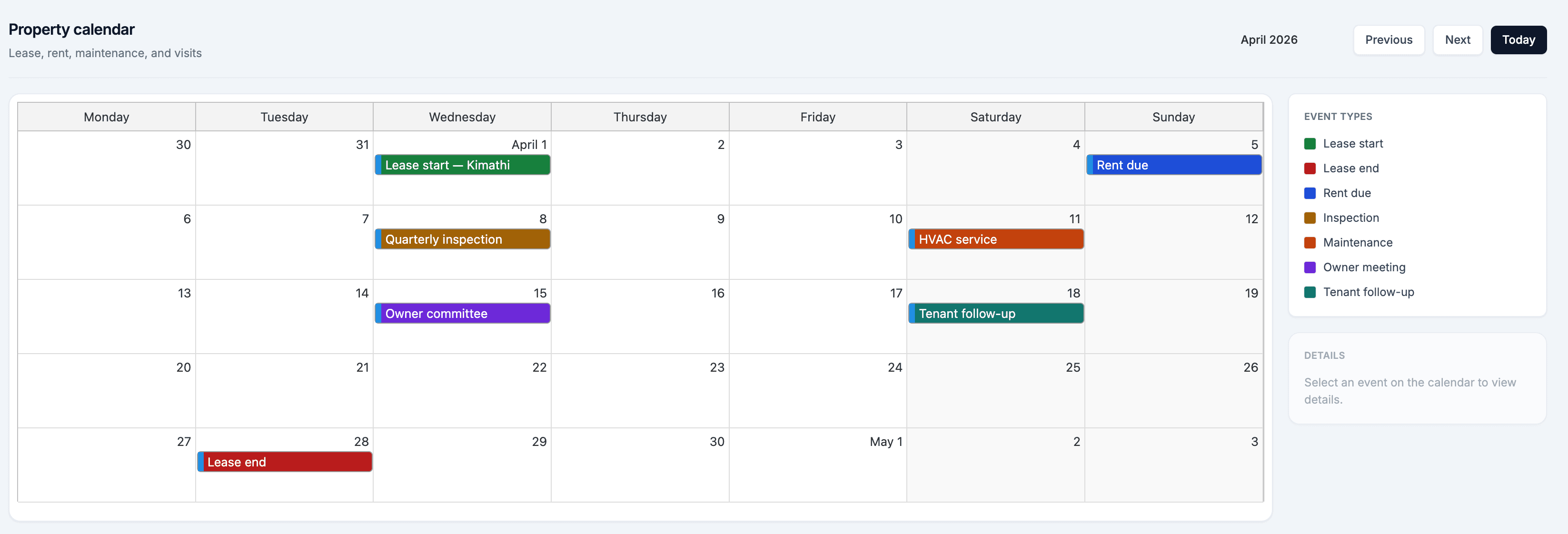The width and height of the screenshot is (1568, 534).
Task: Click the Wednesday column header
Action: coord(462,116)
